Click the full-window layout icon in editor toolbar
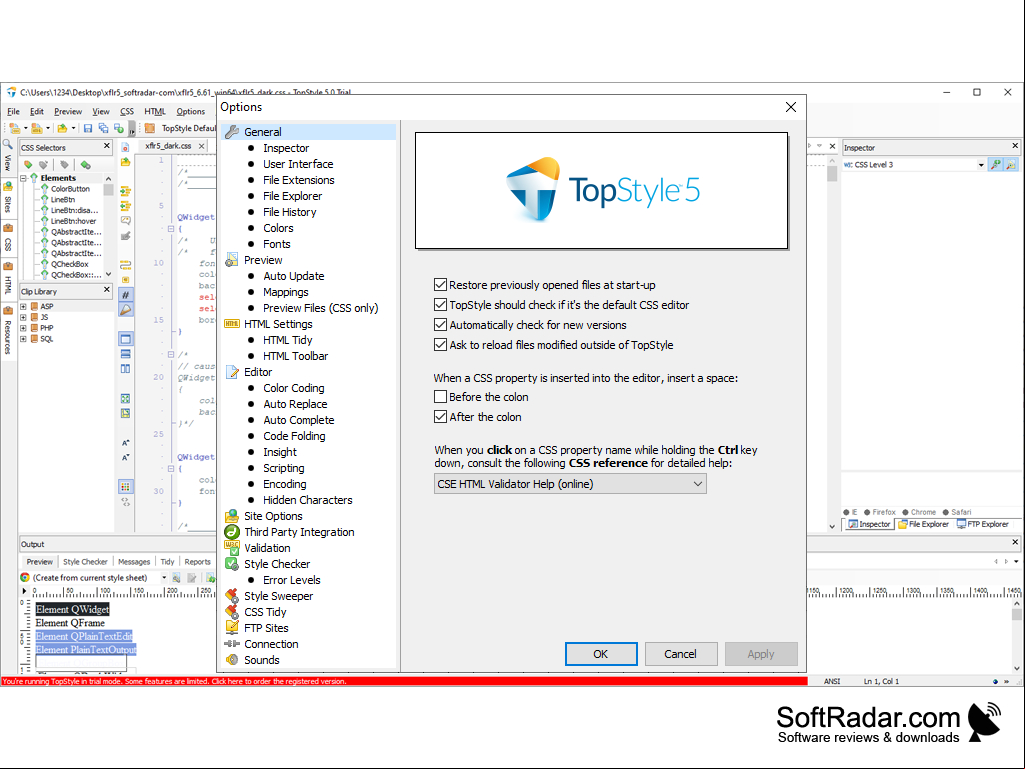The height and width of the screenshot is (769, 1025). point(126,339)
